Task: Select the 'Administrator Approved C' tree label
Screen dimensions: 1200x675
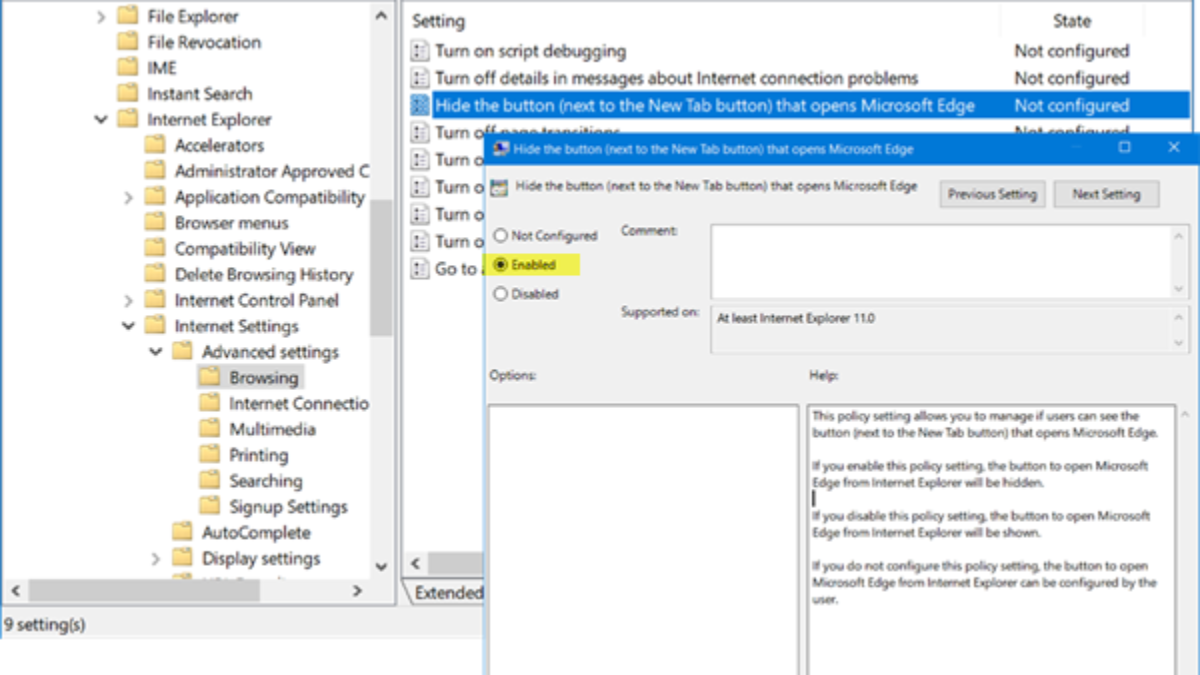Action: pyautogui.click(x=272, y=172)
